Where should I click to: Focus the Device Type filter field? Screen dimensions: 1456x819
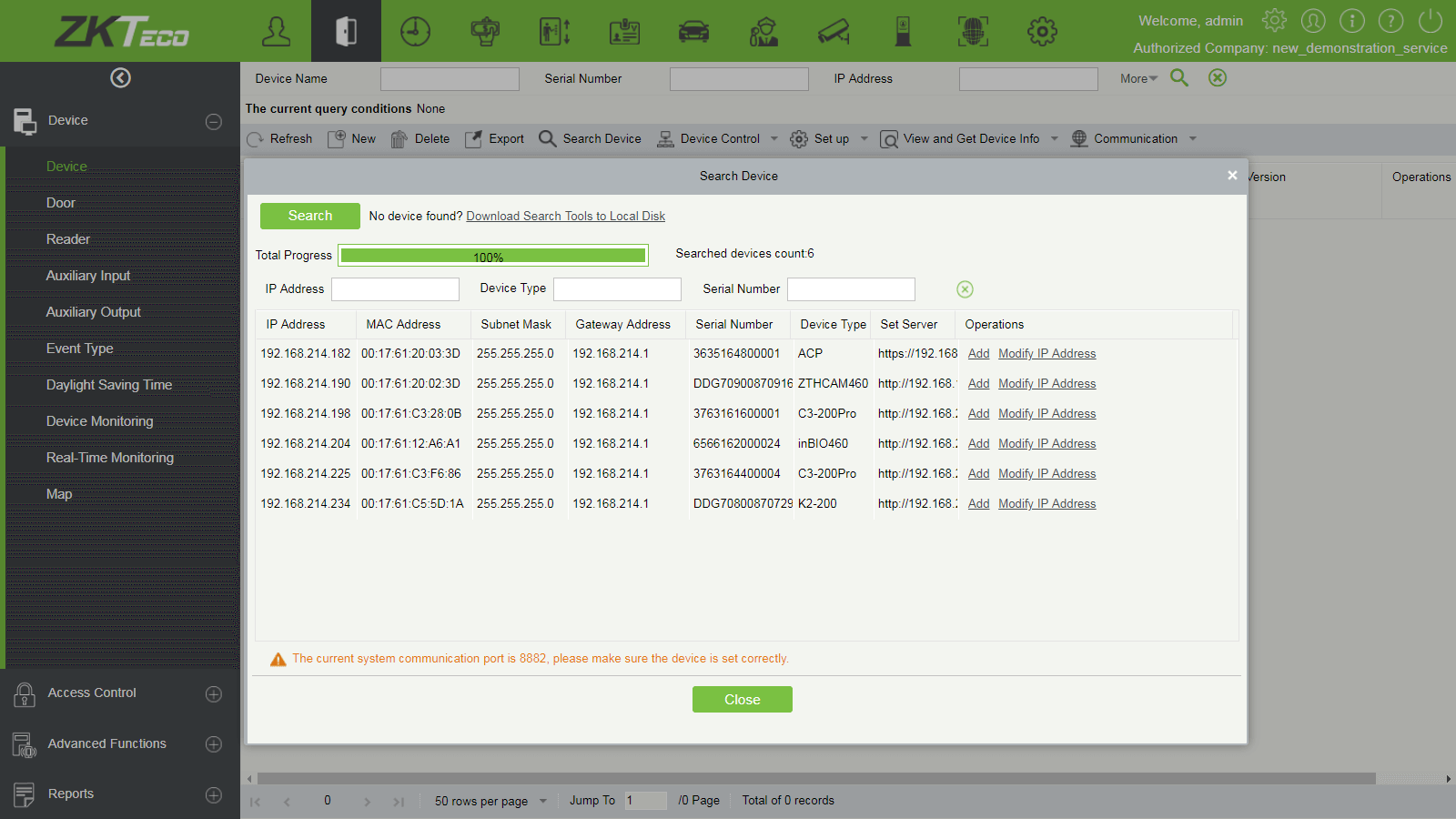tap(617, 289)
